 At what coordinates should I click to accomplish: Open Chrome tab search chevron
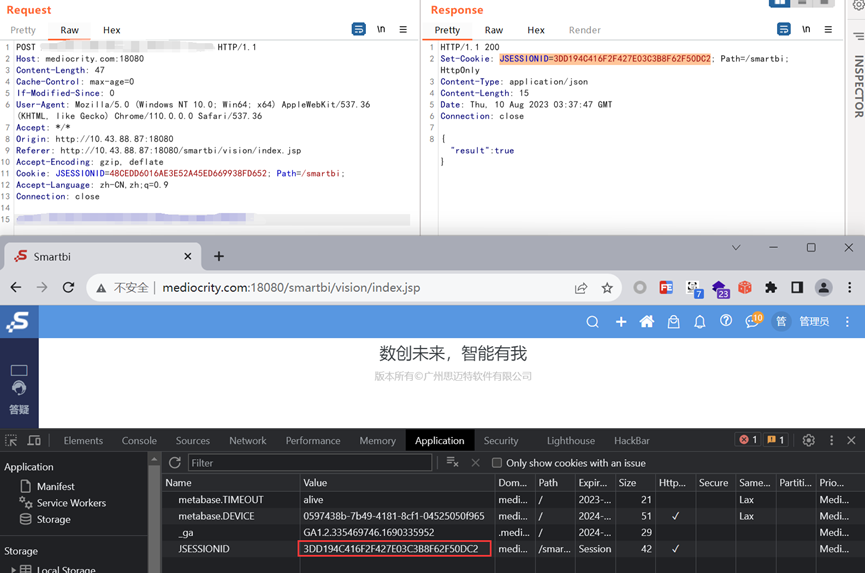click(x=736, y=248)
